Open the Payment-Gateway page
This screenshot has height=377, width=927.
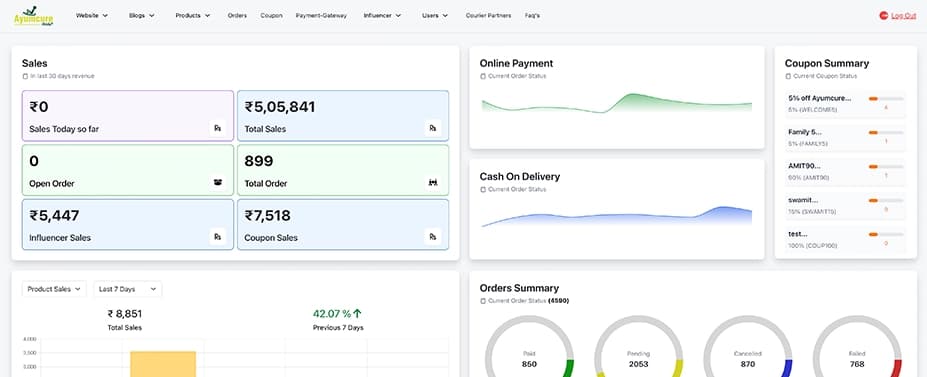[321, 15]
